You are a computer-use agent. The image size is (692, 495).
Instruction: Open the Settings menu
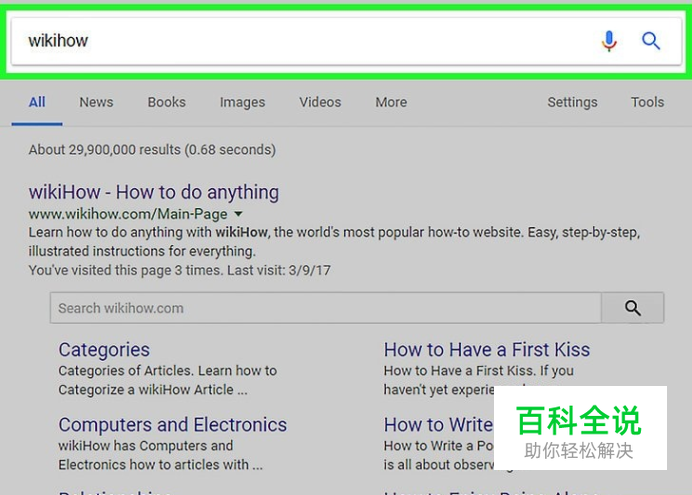(x=572, y=102)
